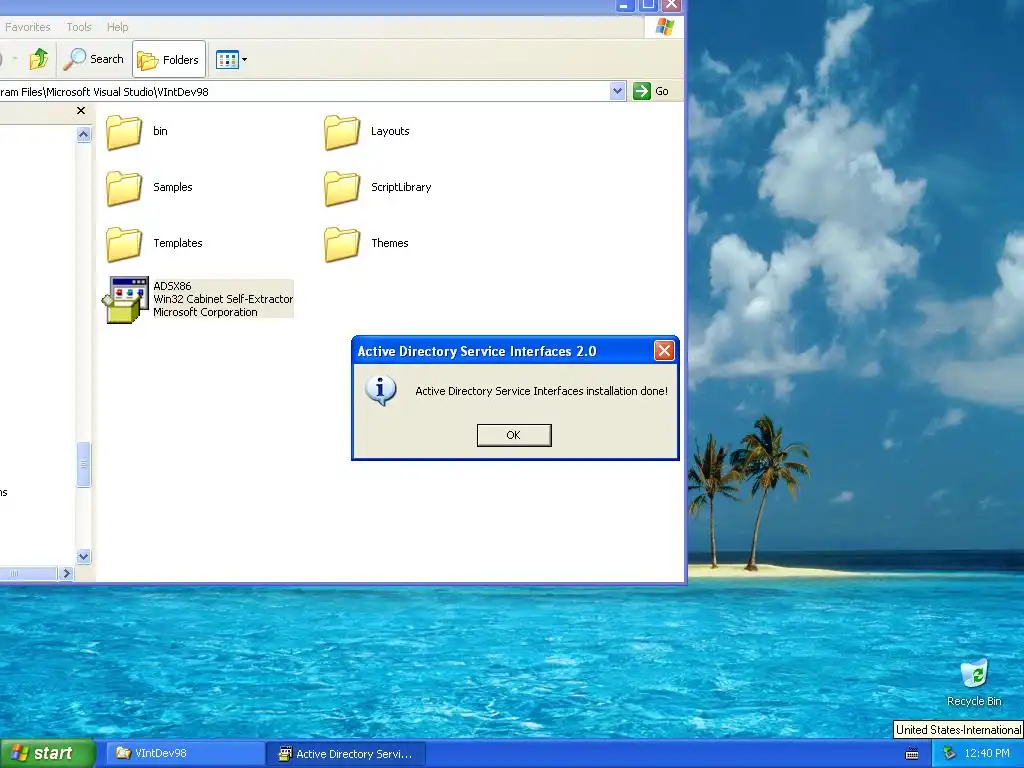
Task: Click OK in the installation dialog
Action: (514, 435)
